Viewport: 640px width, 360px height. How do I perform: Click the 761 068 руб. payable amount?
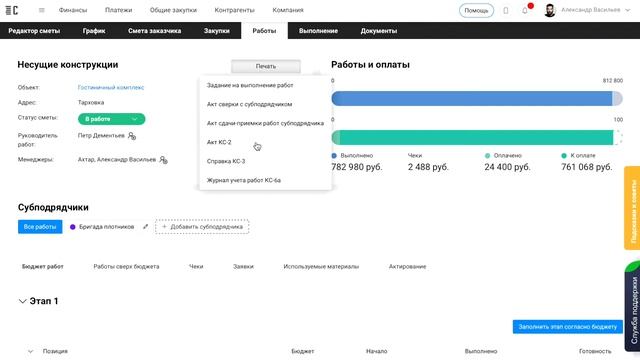587,167
